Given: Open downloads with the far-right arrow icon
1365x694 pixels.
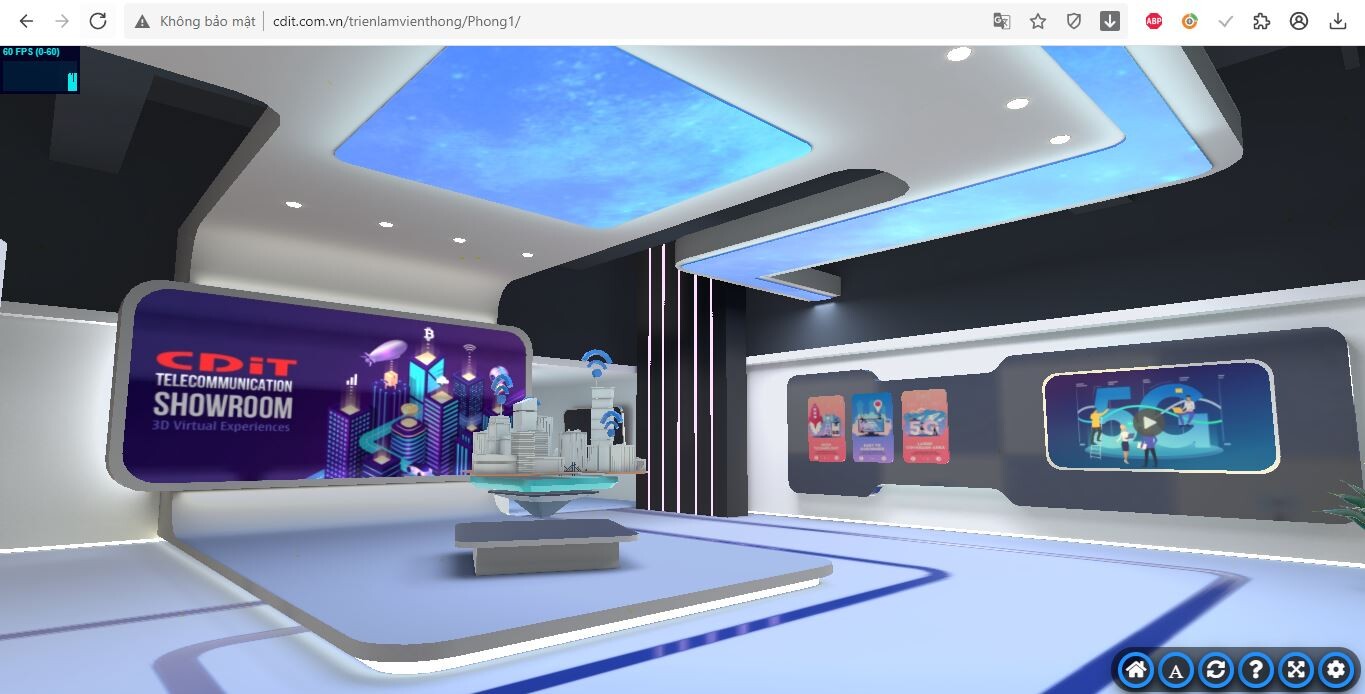Looking at the screenshot, I should coord(1338,19).
